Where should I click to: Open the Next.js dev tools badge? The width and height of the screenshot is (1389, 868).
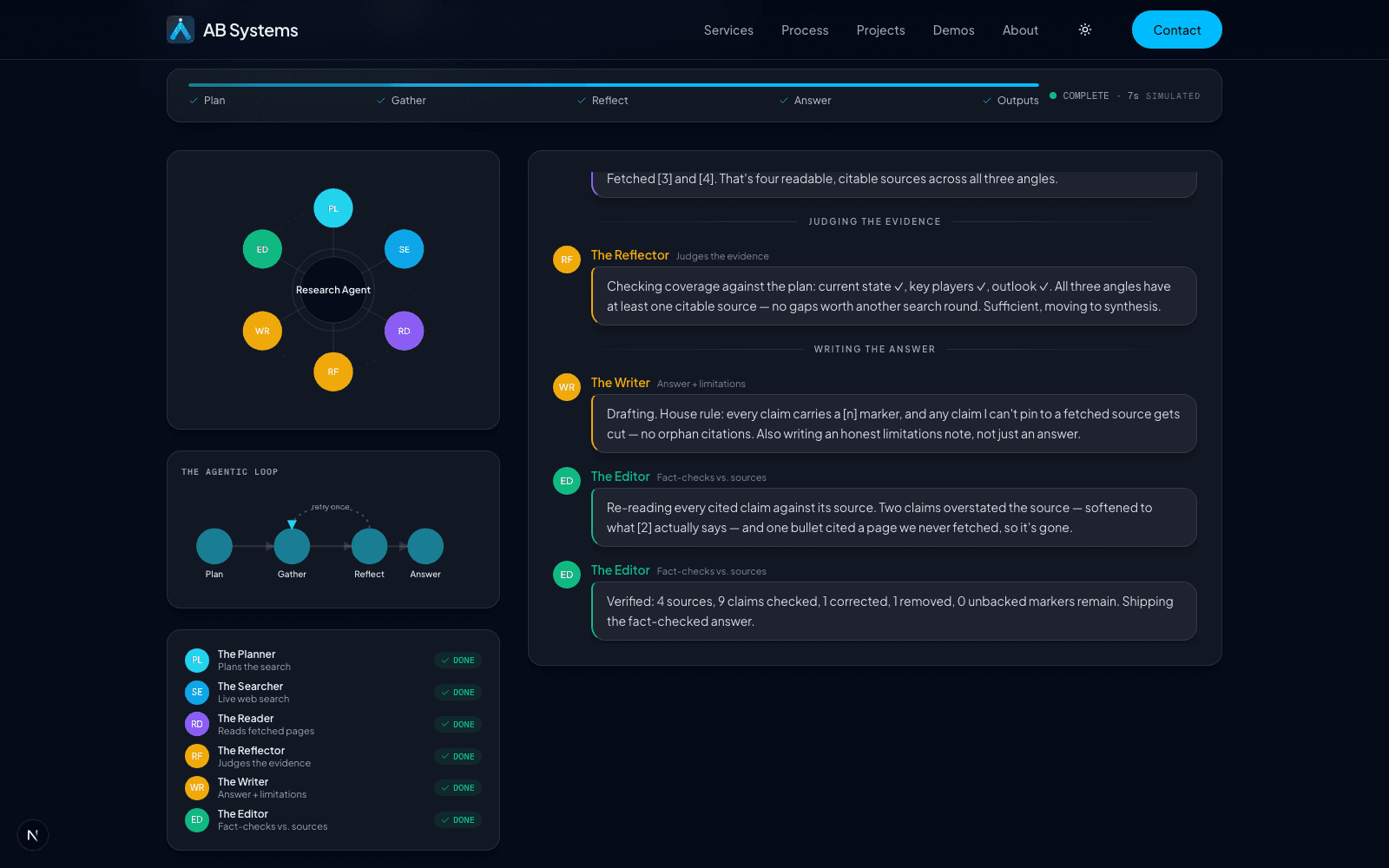point(33,835)
